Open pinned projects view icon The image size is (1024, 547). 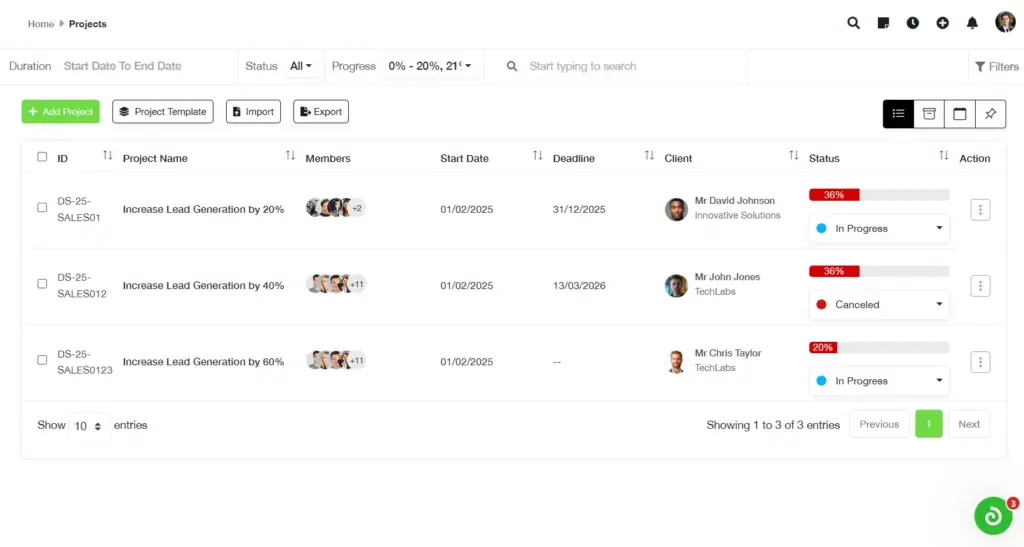click(x=990, y=114)
